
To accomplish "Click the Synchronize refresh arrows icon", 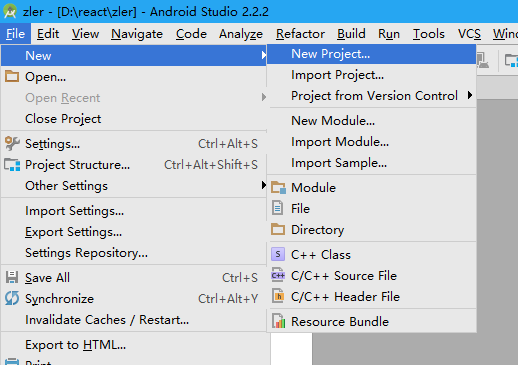I will pos(12,298).
